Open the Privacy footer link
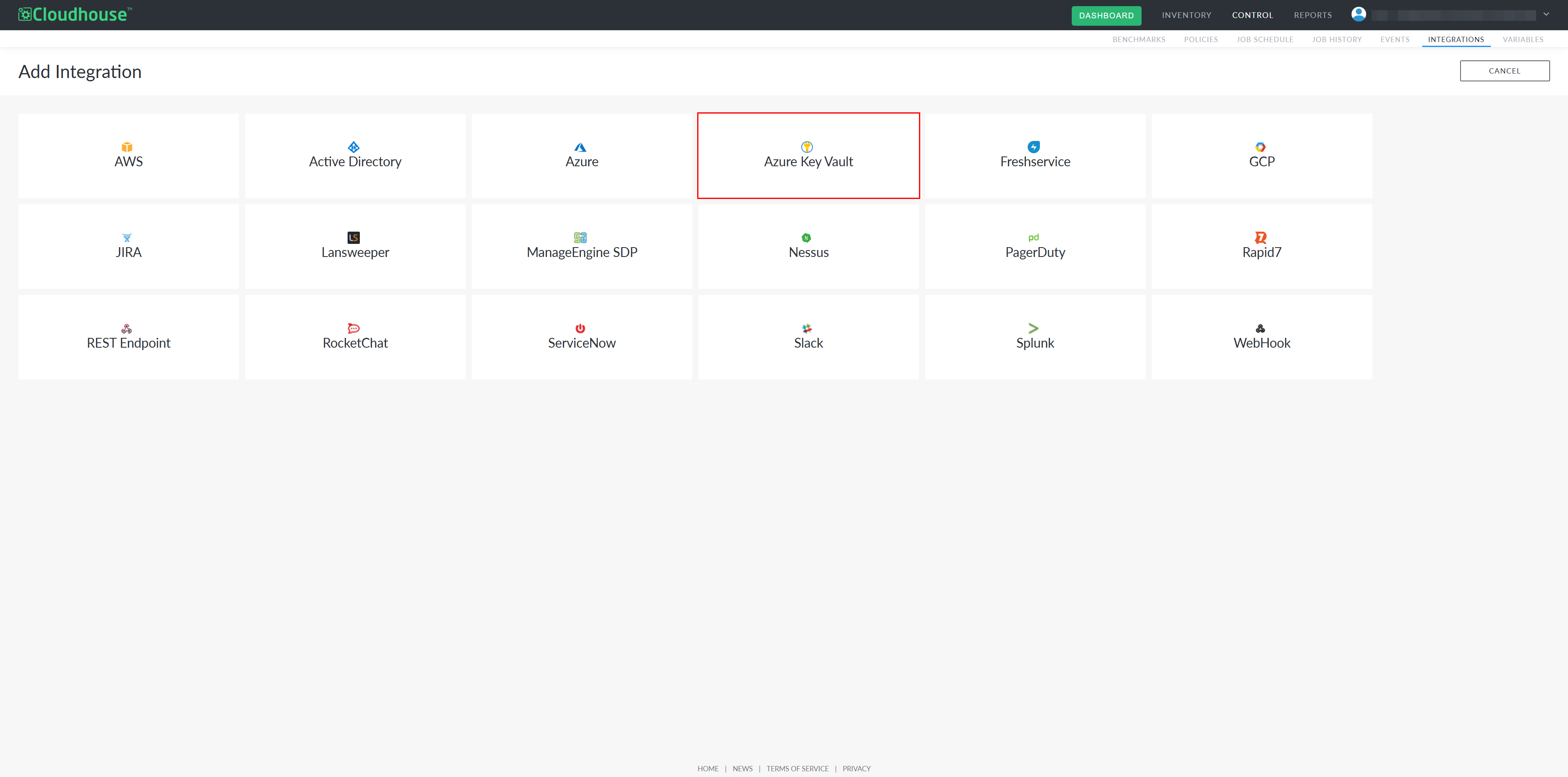The width and height of the screenshot is (1568, 777). point(856,768)
